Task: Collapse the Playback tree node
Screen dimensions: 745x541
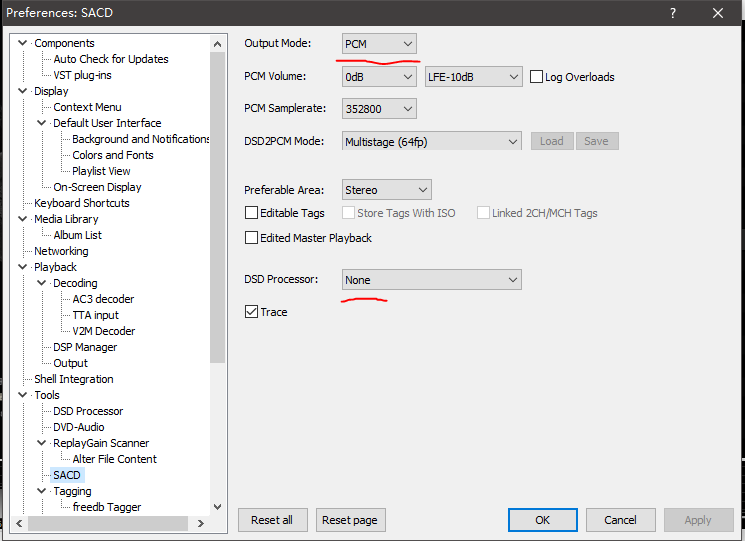Action: [23, 267]
